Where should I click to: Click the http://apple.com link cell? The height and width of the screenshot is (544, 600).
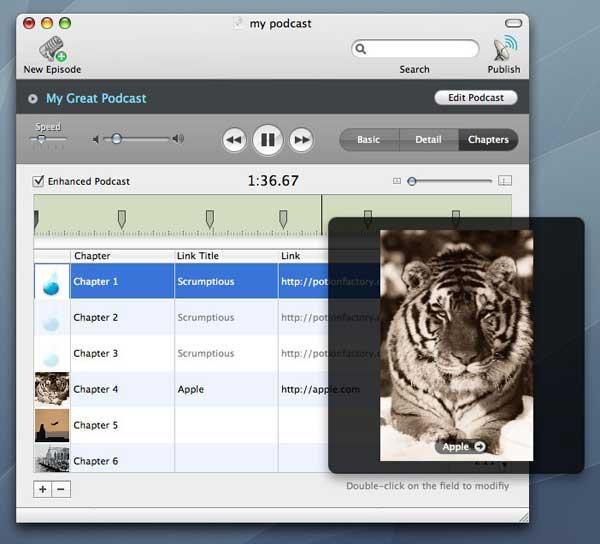(x=320, y=389)
